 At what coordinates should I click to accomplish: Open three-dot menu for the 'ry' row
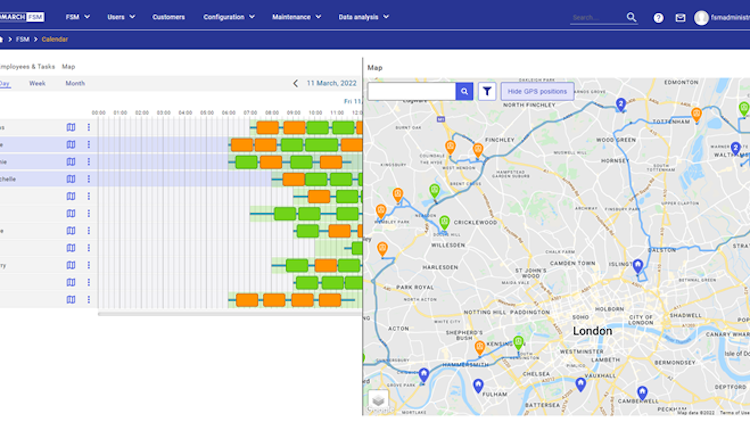[x=88, y=265]
